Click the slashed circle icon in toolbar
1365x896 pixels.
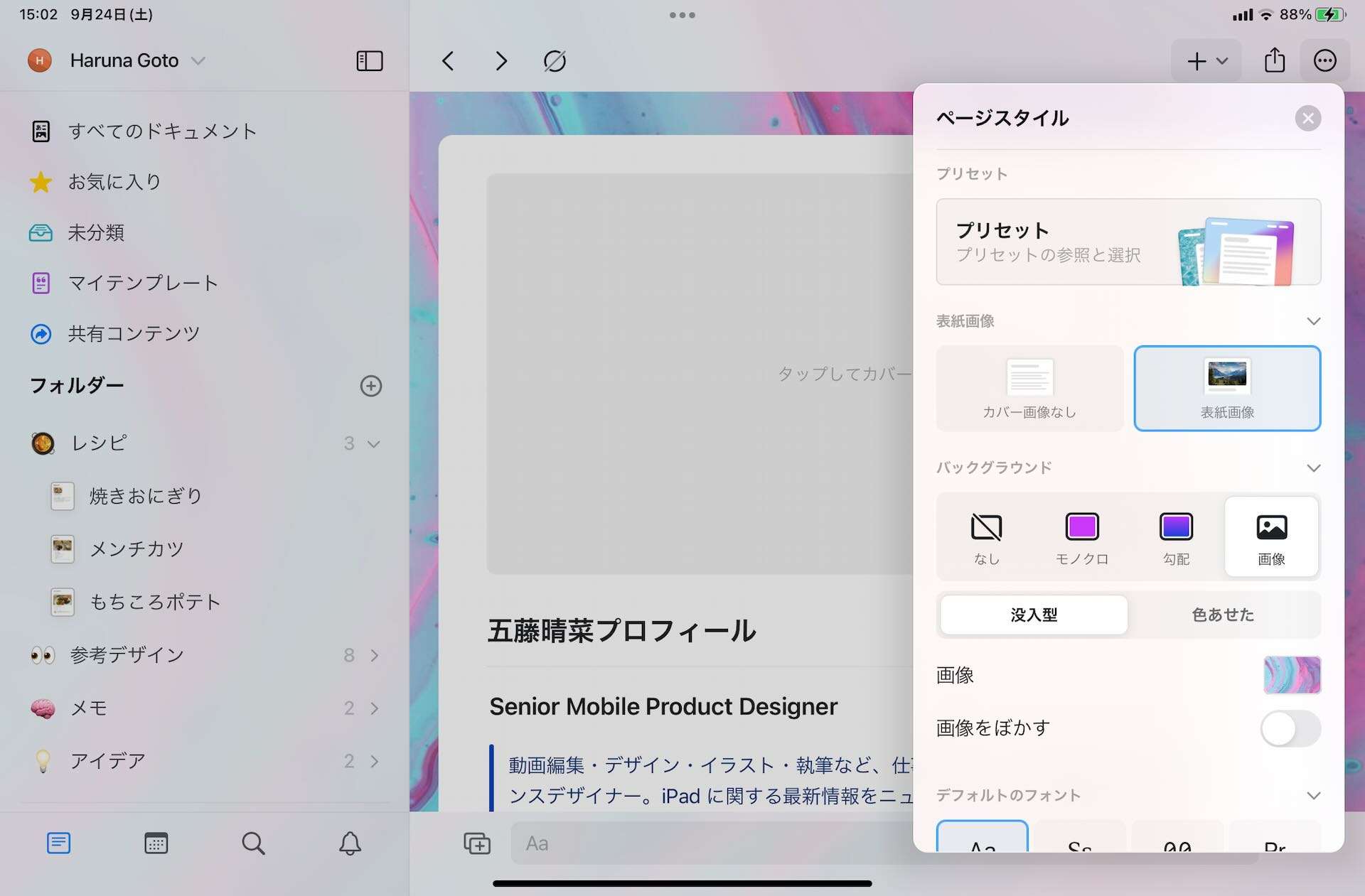[x=555, y=61]
